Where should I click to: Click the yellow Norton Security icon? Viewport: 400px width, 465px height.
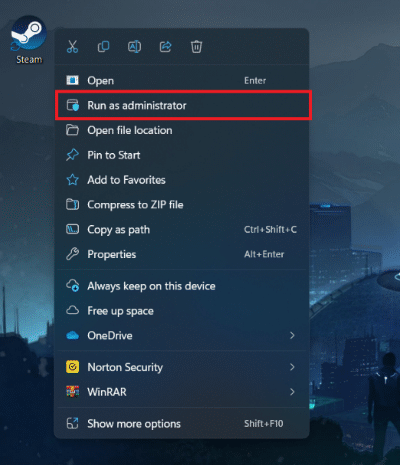point(72,367)
